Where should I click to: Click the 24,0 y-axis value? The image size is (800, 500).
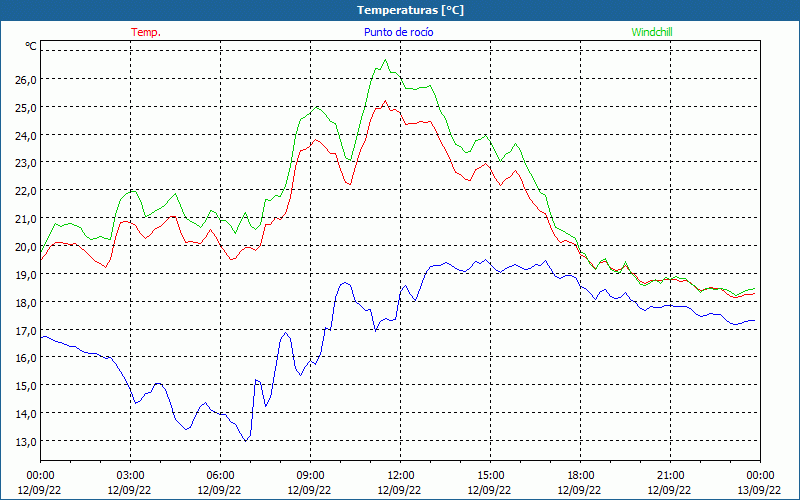(x=27, y=136)
